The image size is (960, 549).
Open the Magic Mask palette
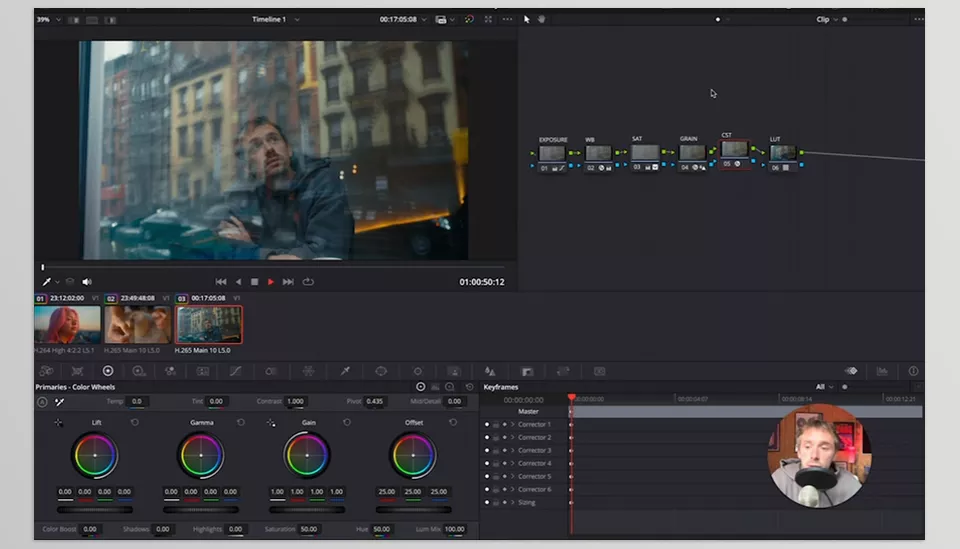[454, 371]
